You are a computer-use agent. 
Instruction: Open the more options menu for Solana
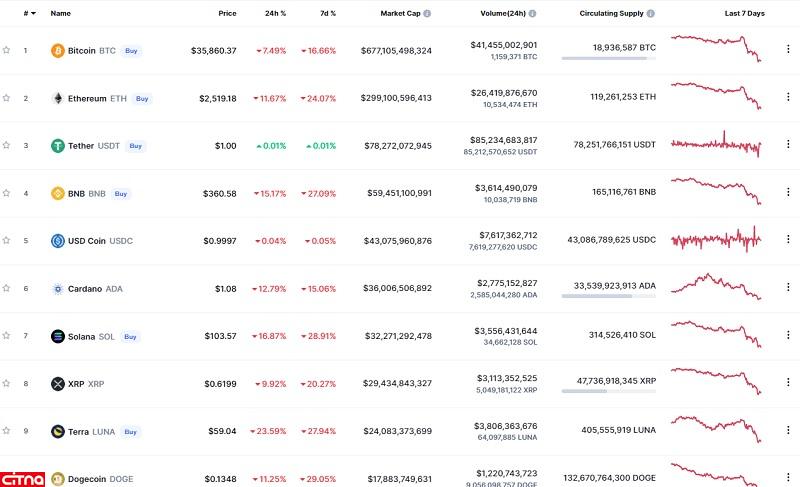787,336
